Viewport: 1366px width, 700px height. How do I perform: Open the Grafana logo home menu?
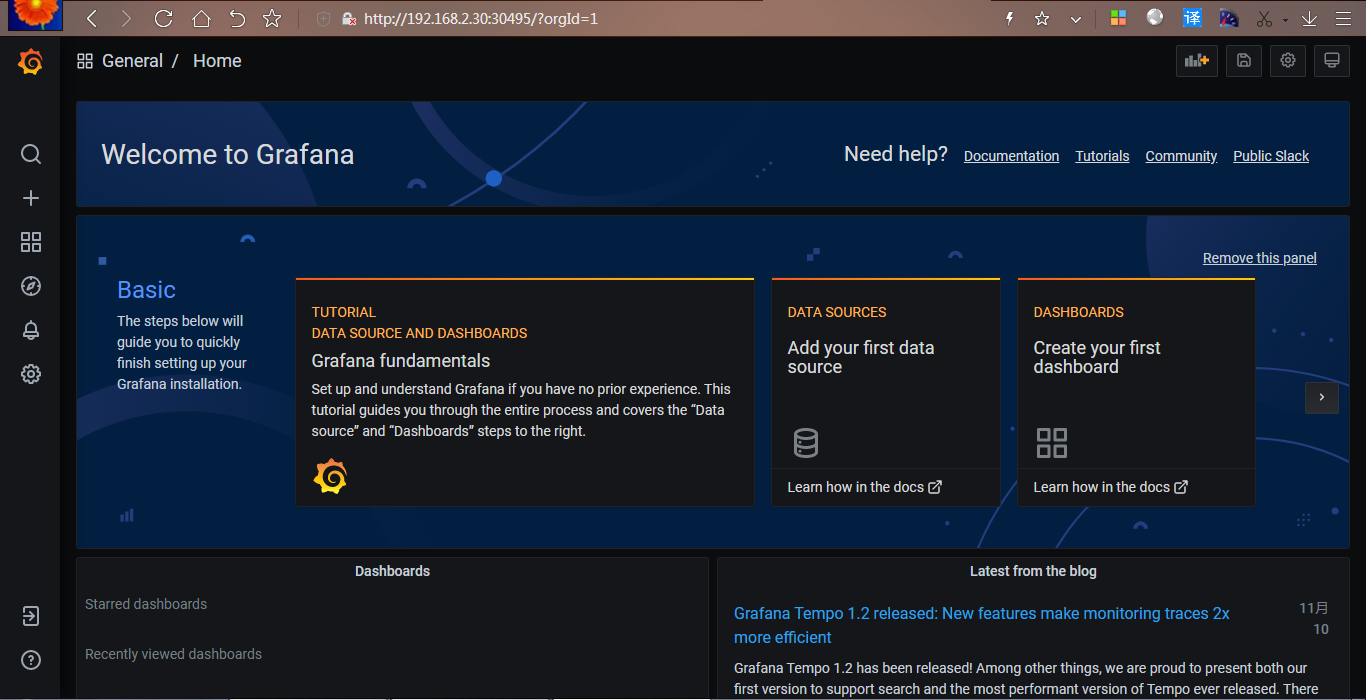(x=30, y=62)
